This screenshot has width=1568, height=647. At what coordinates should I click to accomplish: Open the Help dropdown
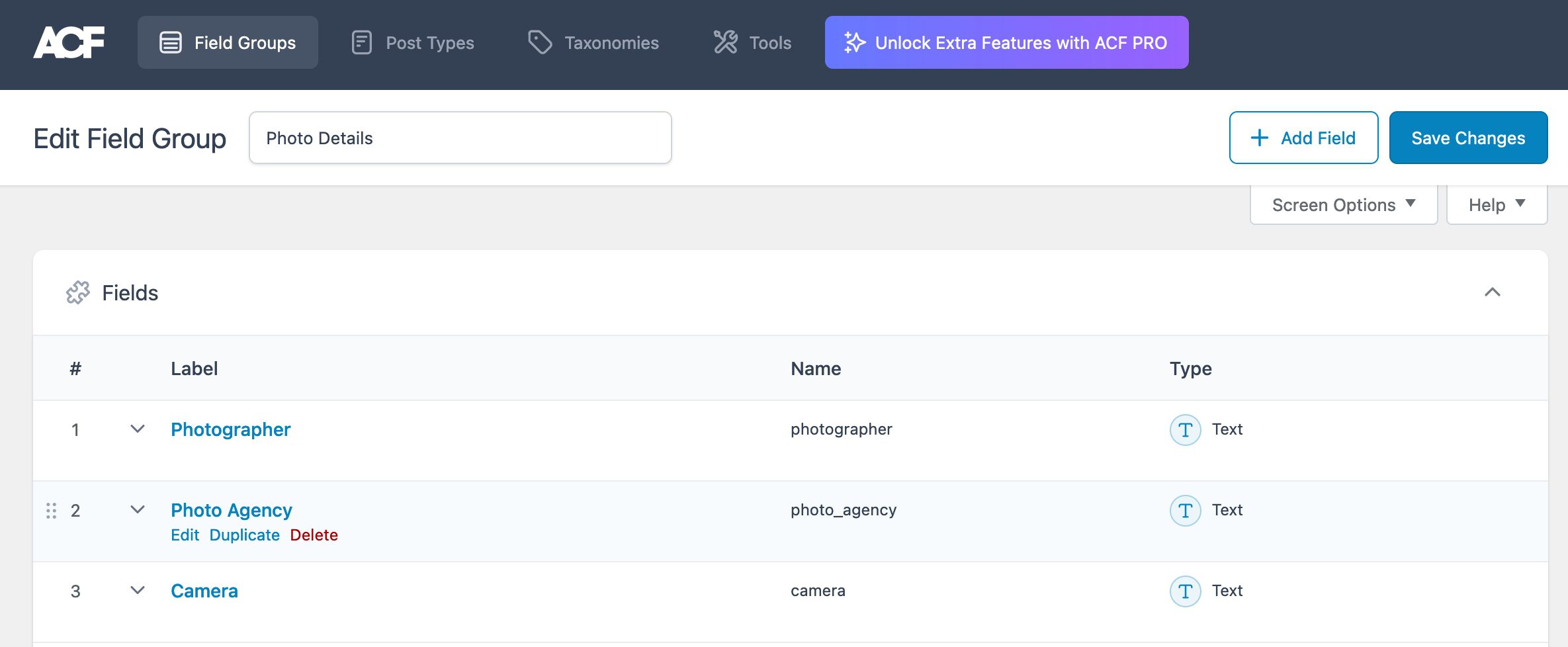click(1496, 205)
